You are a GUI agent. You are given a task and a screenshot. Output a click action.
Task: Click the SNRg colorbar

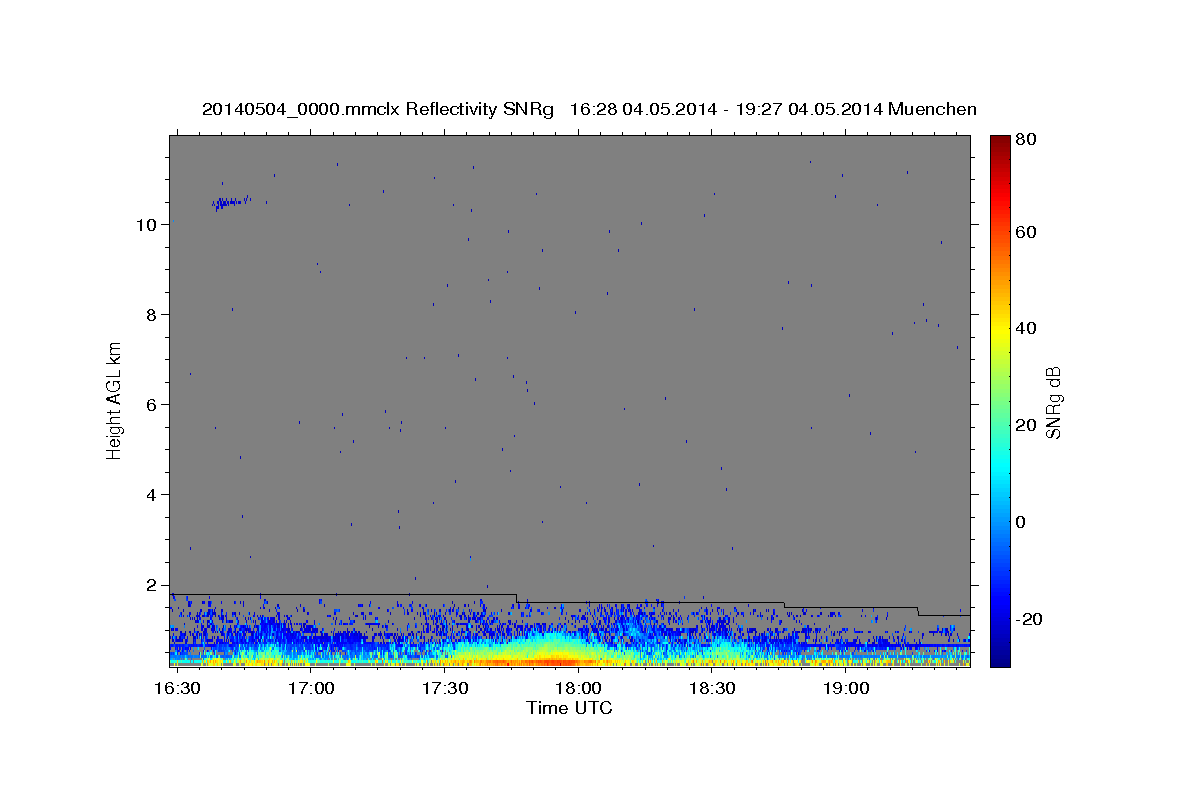(1000, 401)
